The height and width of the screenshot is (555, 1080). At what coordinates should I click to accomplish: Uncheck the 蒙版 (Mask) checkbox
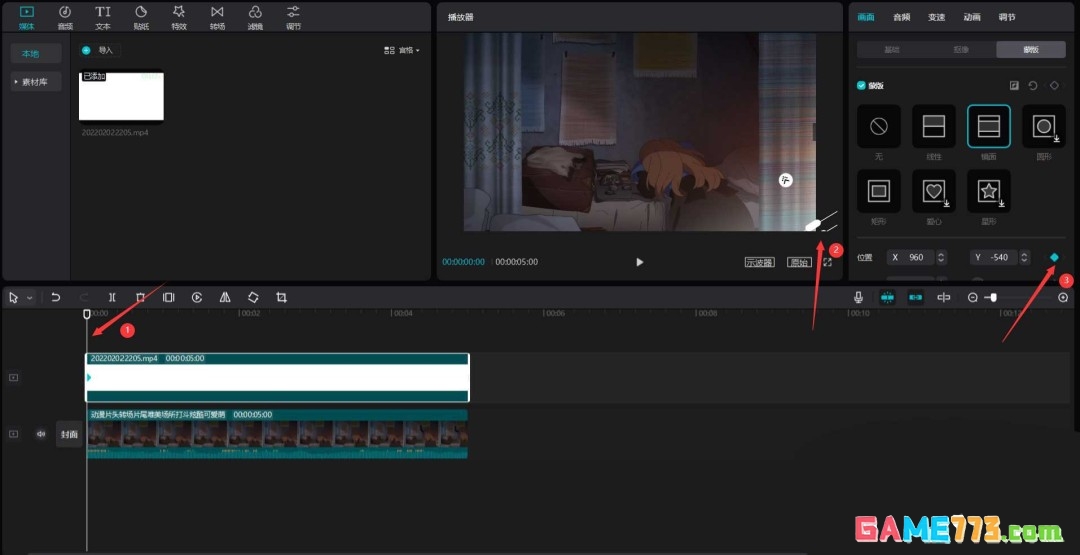(x=861, y=85)
